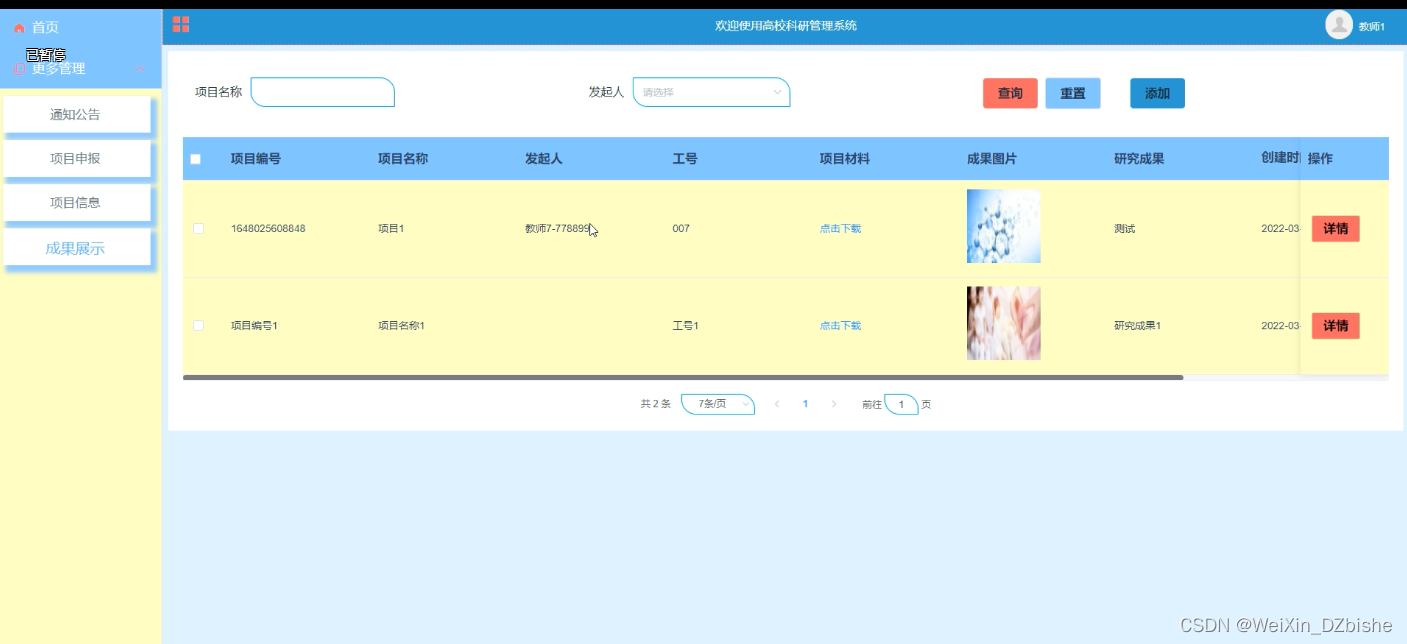
Task: Click the 研究成果 column header
Action: tap(1139, 159)
